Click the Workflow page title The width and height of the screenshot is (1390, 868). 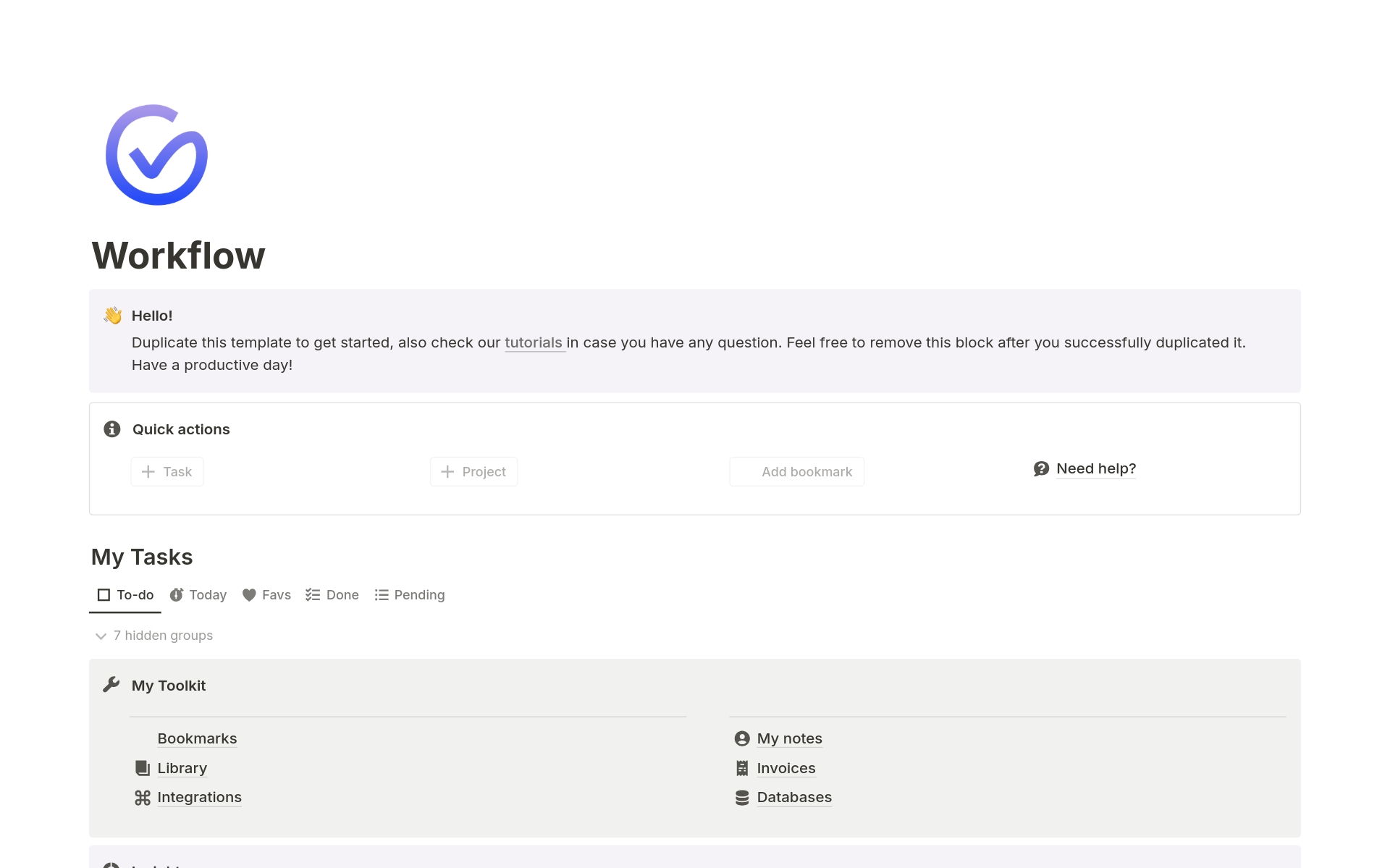(179, 256)
